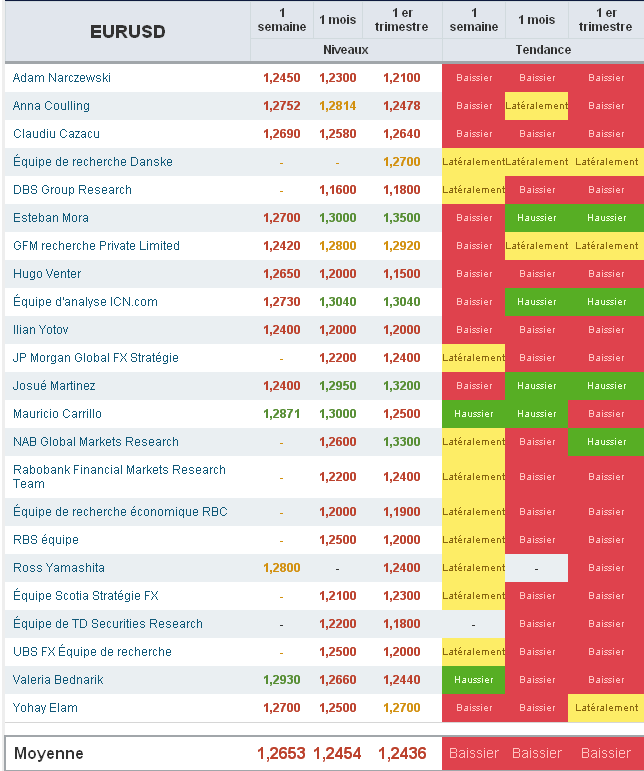Click Valeria Bednarik's Haussier weekly trend cell
The width and height of the screenshot is (644, 771).
click(x=473, y=680)
